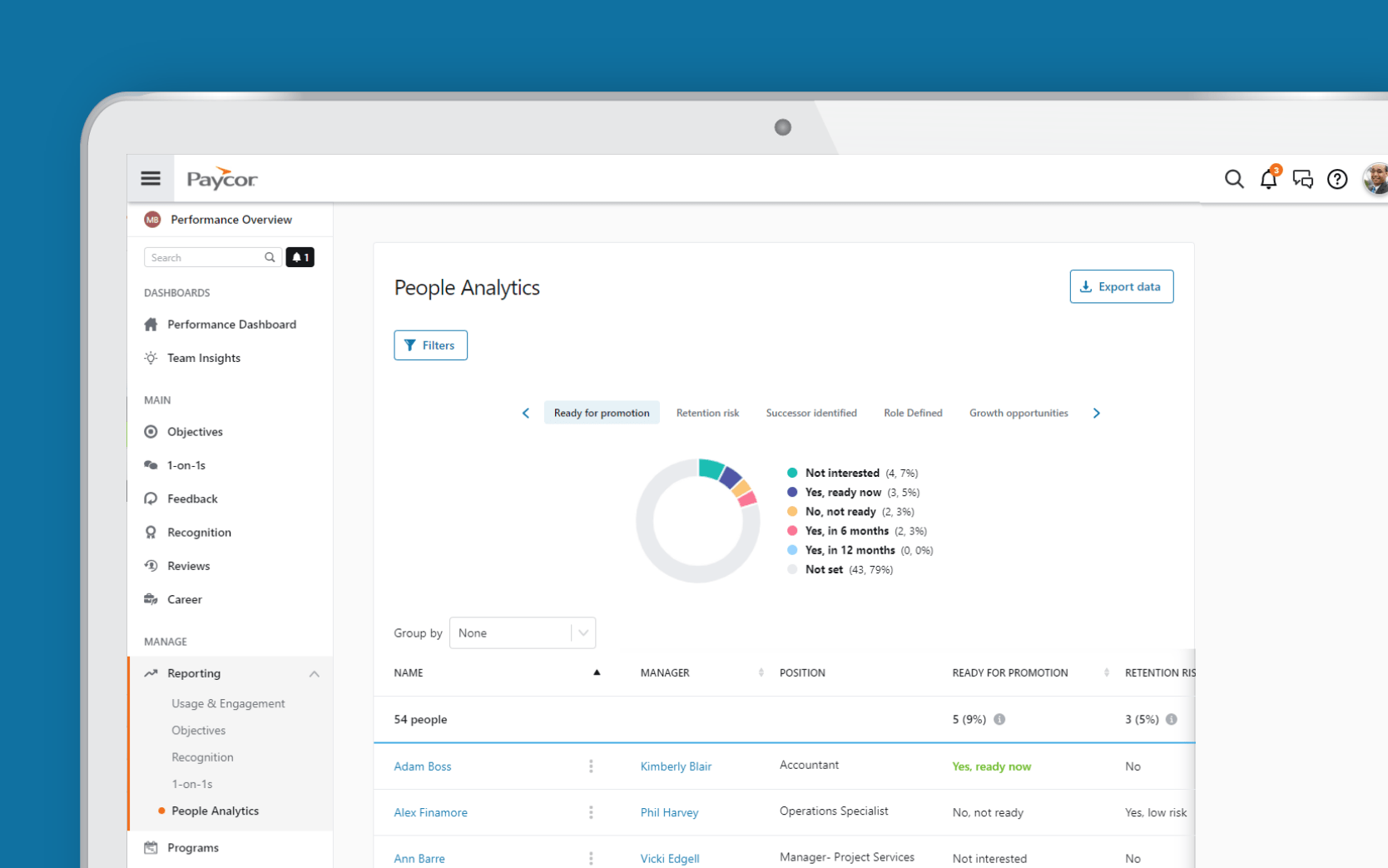Image resolution: width=1388 pixels, height=868 pixels.
Task: Open Adam Boss row options menu
Action: coord(591,766)
